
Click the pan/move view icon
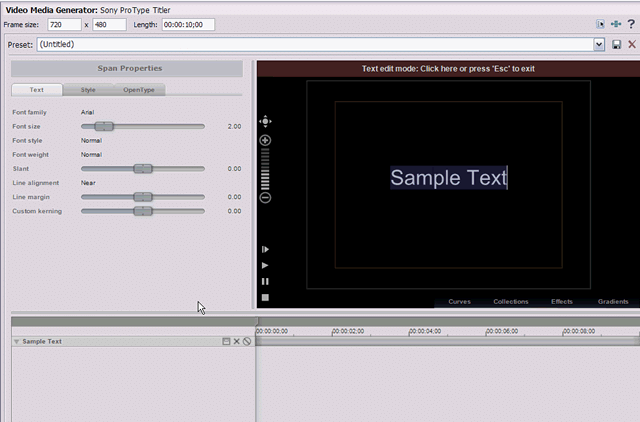(265, 121)
